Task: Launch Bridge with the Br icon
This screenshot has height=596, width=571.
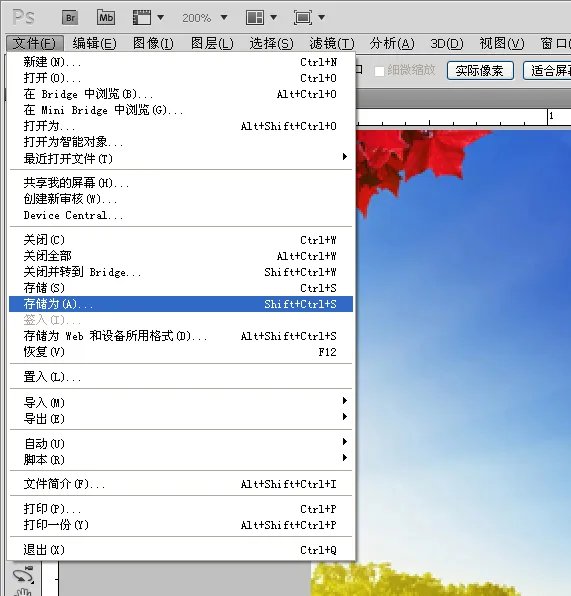Action: [70, 17]
